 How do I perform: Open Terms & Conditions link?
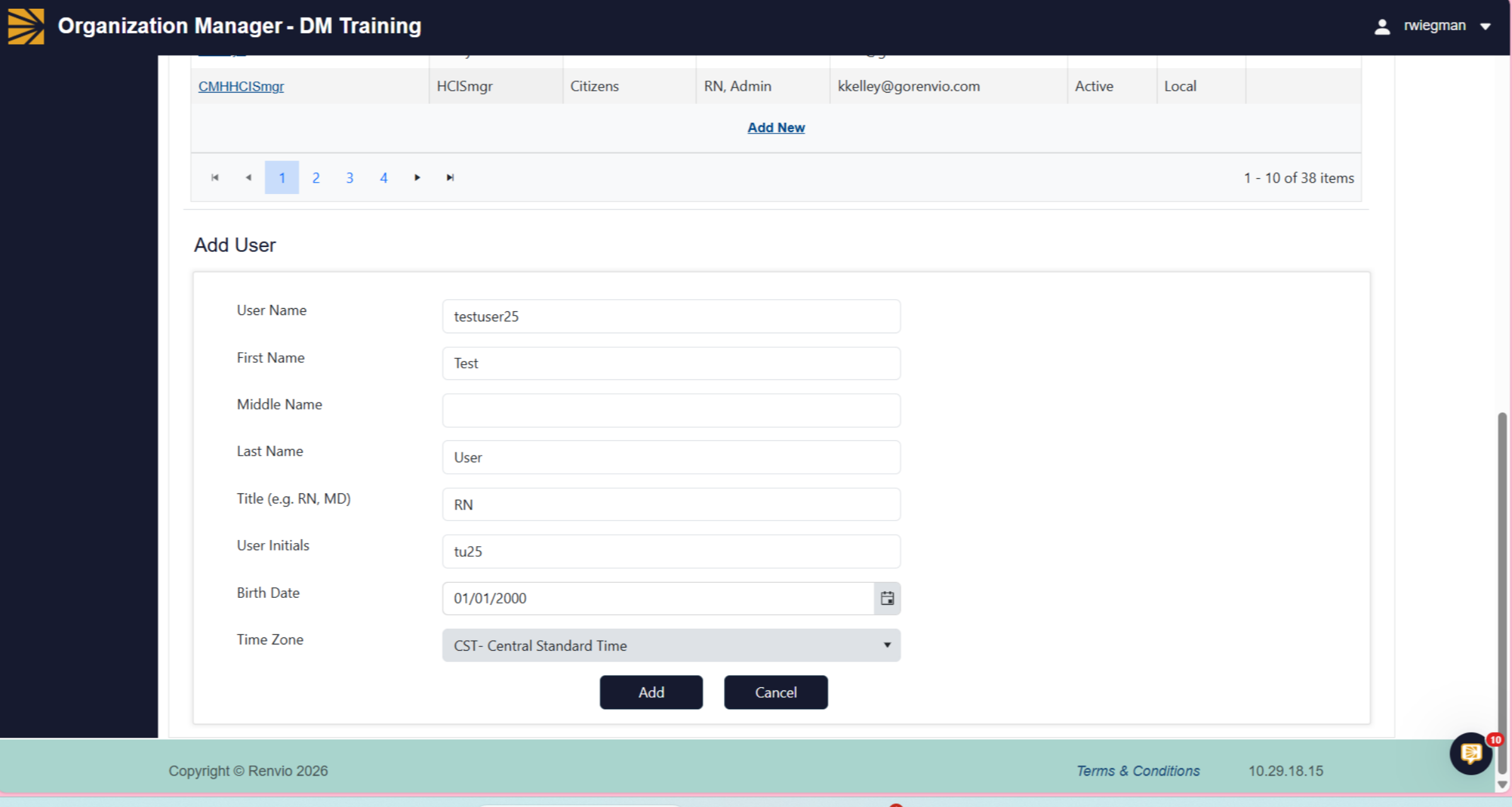point(1138,771)
